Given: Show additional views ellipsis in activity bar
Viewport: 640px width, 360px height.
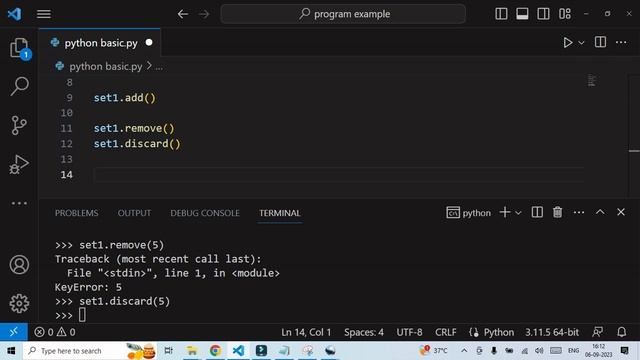Looking at the screenshot, I should click(x=19, y=203).
